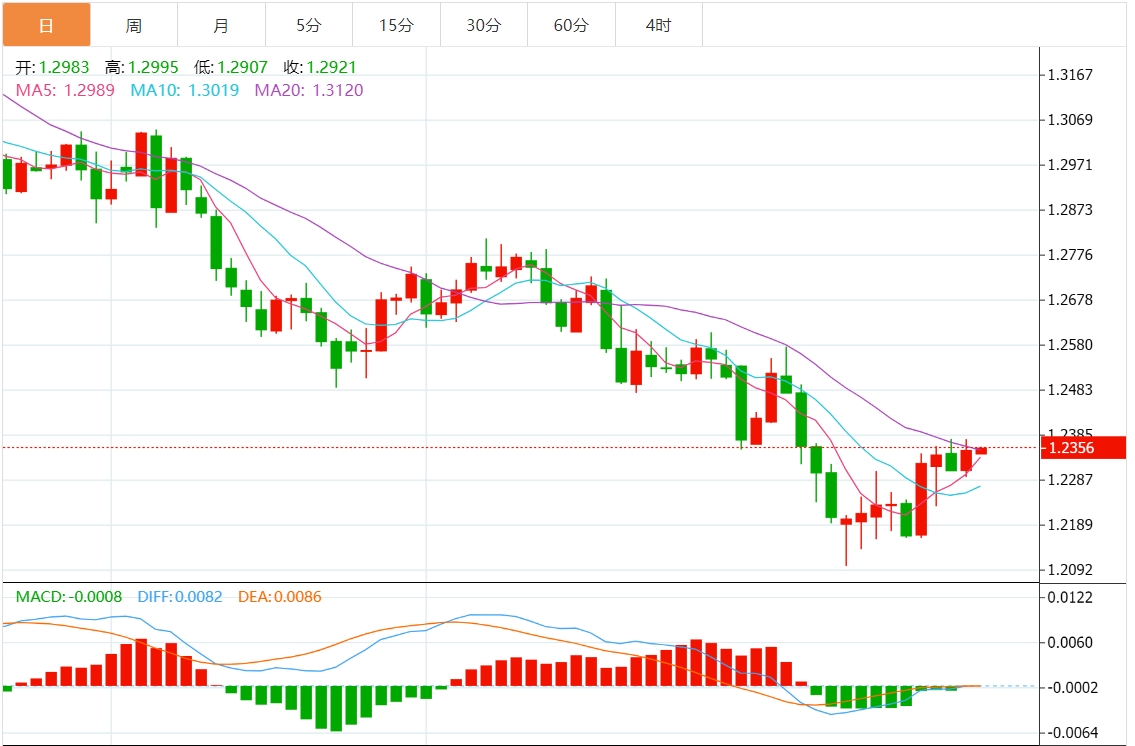1135x746 pixels.
Task: Select the 日 daily chart tab
Action: [x=46, y=25]
